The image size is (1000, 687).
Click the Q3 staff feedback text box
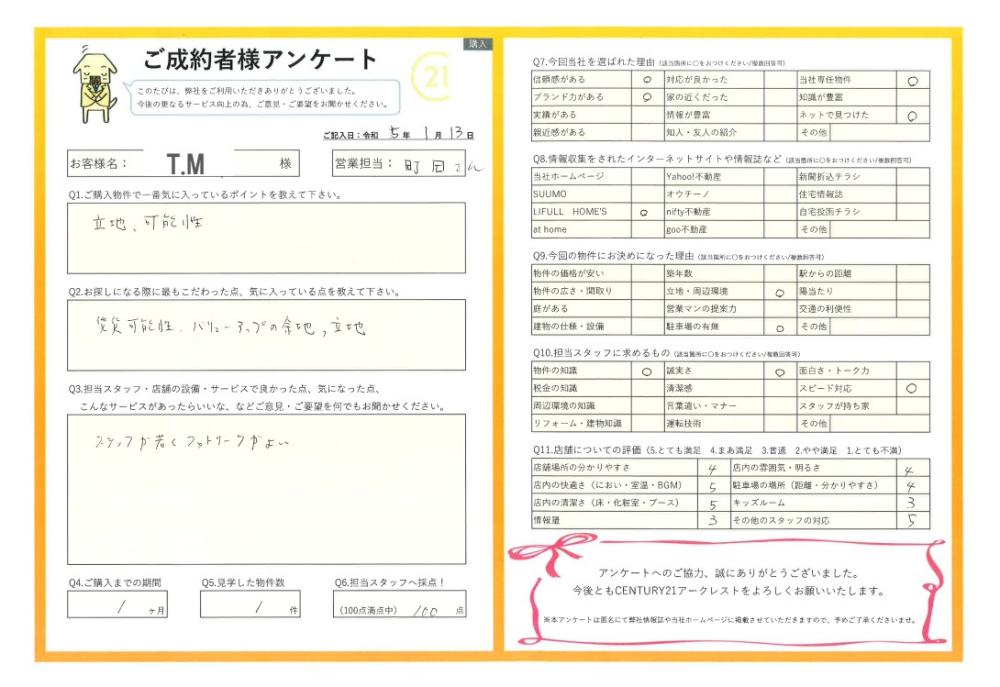pos(266,489)
